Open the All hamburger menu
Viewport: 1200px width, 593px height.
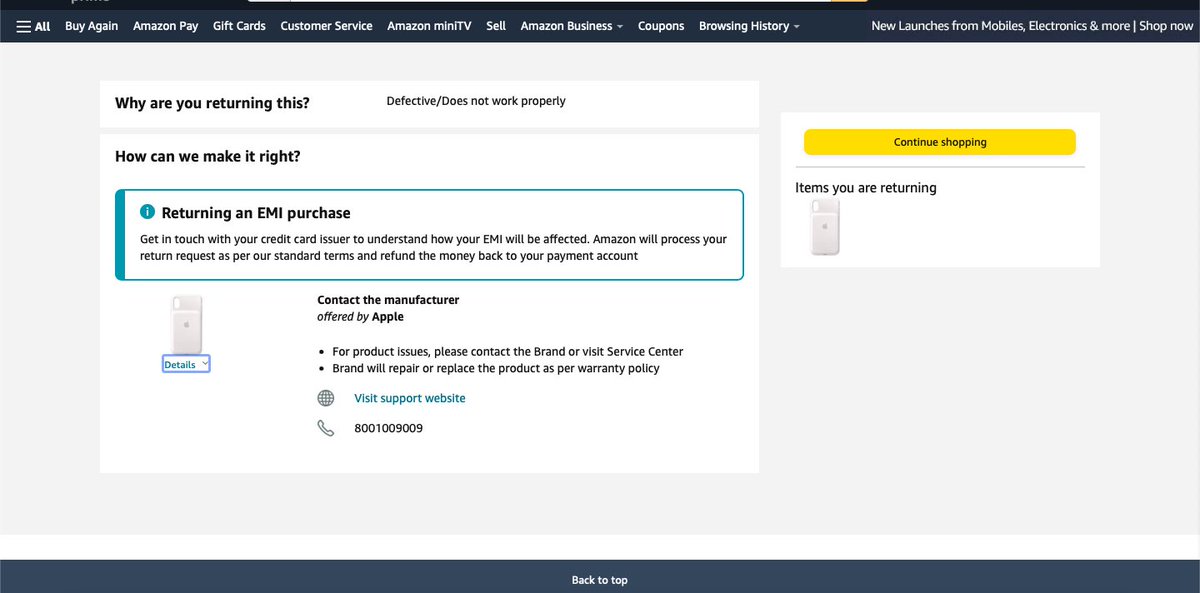34,26
